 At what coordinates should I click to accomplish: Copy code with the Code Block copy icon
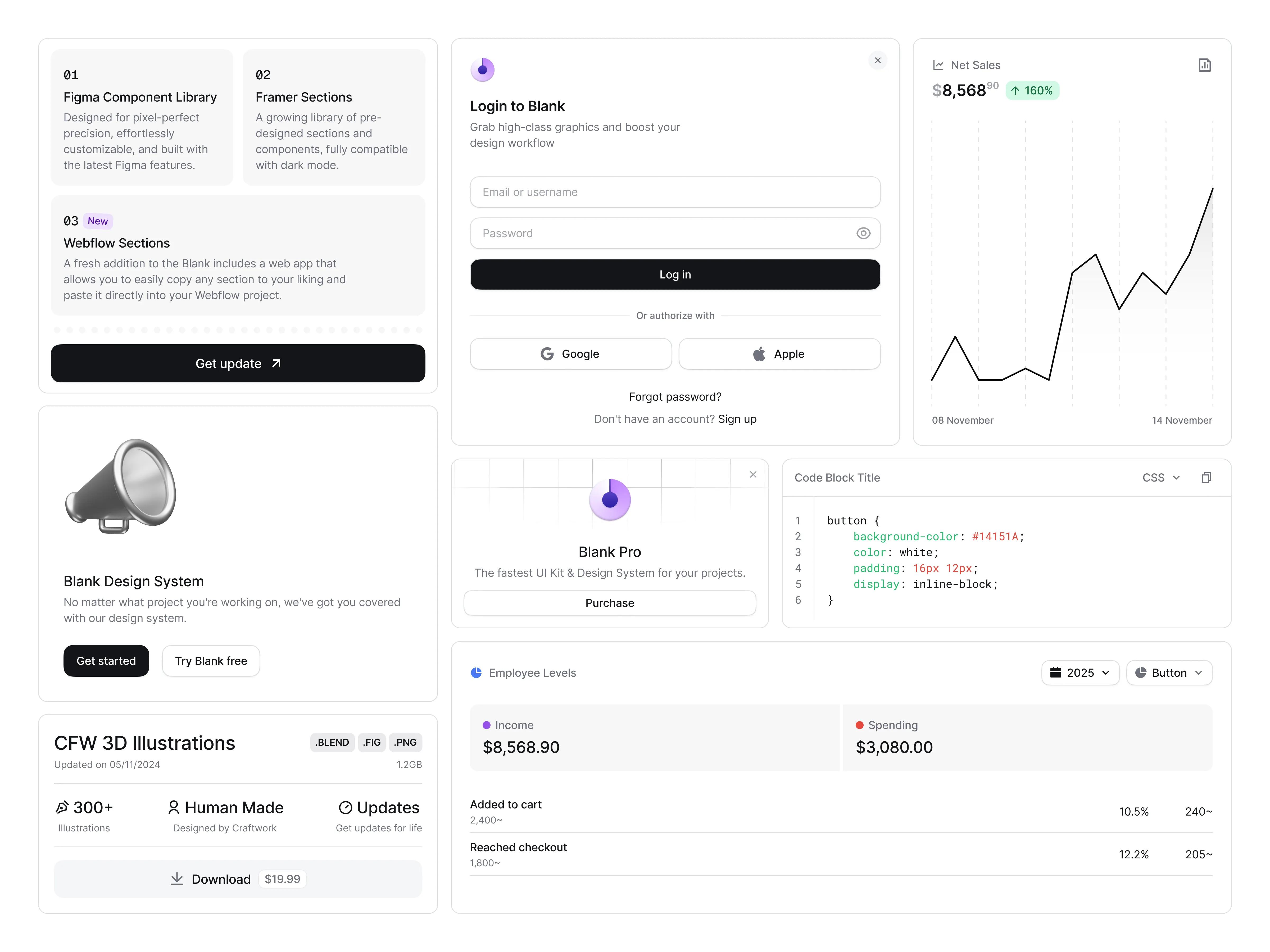pyautogui.click(x=1206, y=477)
